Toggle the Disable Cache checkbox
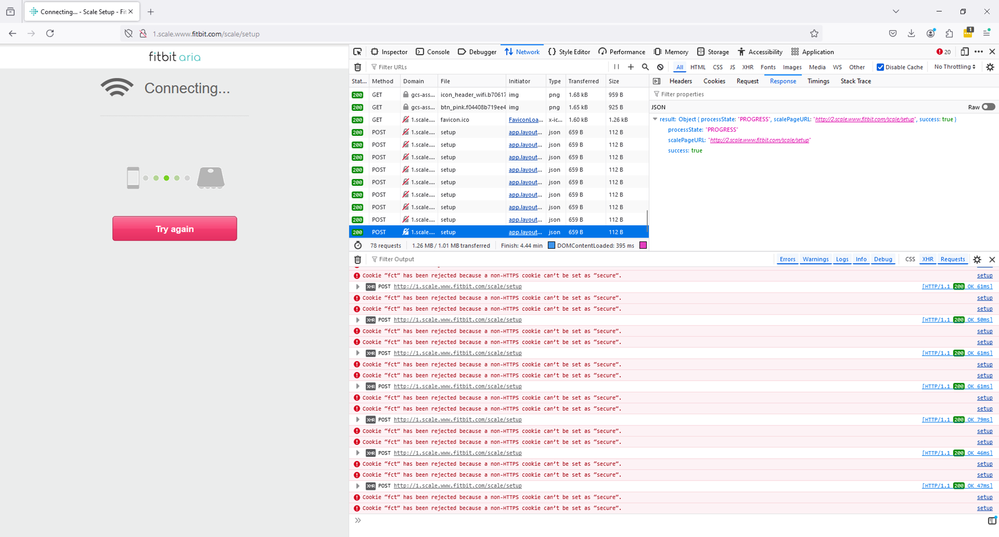This screenshot has height=537, width=999. 880,67
